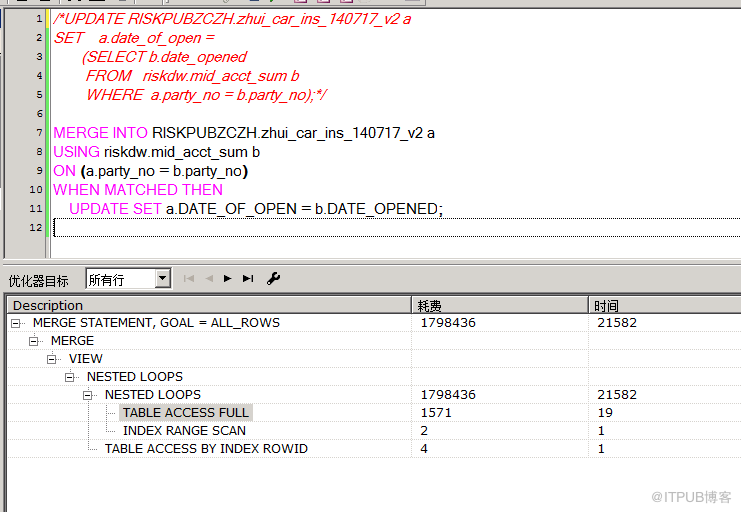Collapse the MERGE node

click(x=34, y=341)
